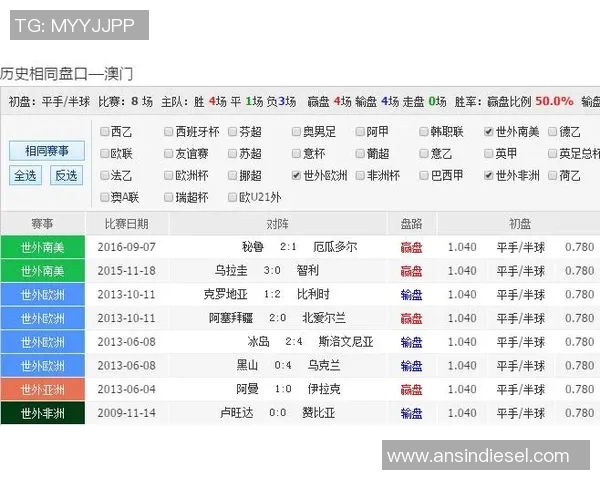The height and width of the screenshot is (480, 600).
Task: Click the 0:0 score of 卢旺达 match
Action: pos(278,413)
